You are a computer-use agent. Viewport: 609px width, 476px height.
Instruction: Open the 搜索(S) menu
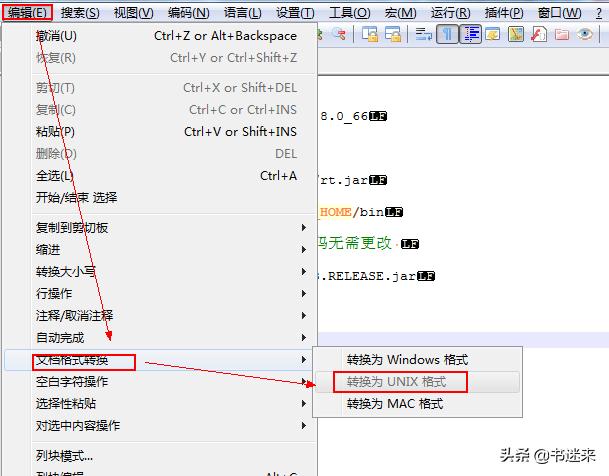click(80, 13)
